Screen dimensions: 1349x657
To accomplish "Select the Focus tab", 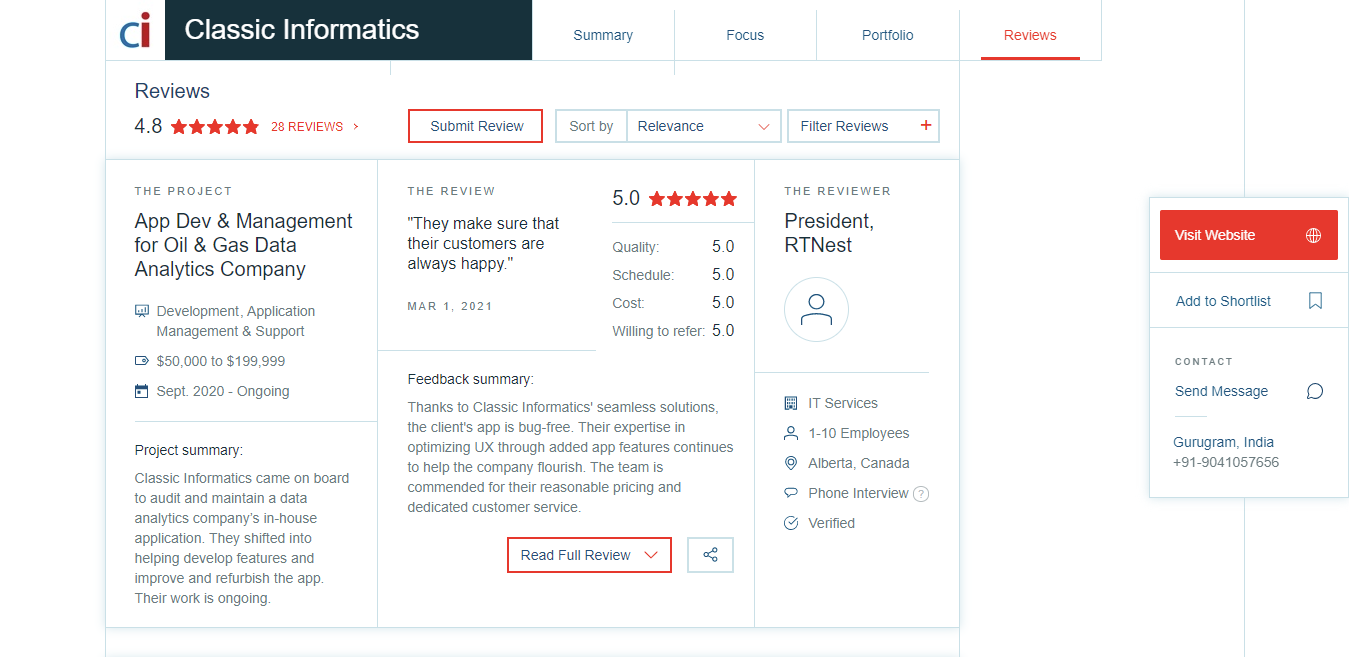I will [x=745, y=35].
